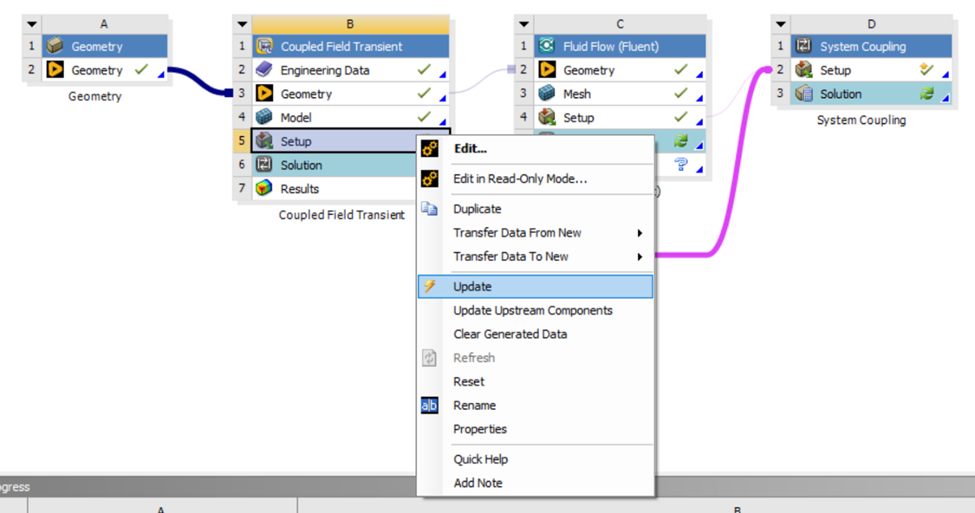
Task: Open the system B dropdown arrow
Action: 242,24
